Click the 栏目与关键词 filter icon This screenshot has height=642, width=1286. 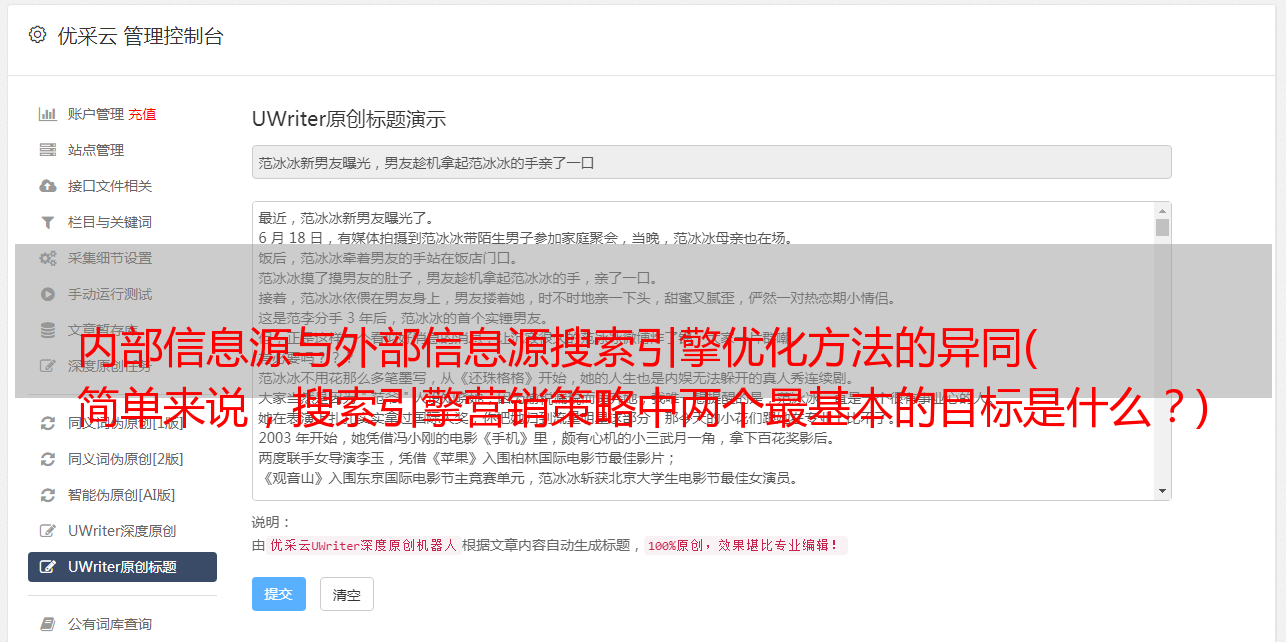point(47,222)
